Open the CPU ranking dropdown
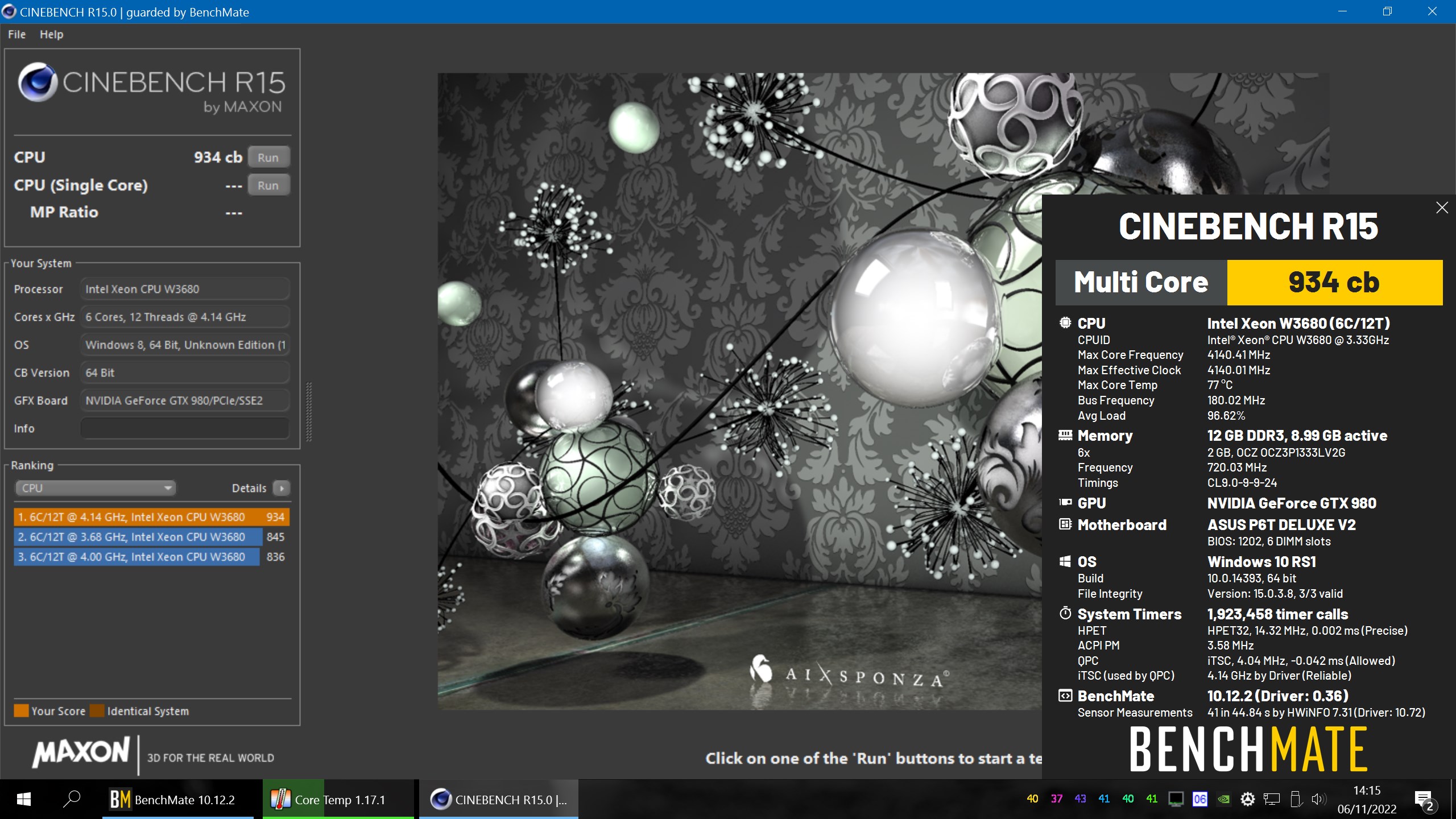 (95, 488)
